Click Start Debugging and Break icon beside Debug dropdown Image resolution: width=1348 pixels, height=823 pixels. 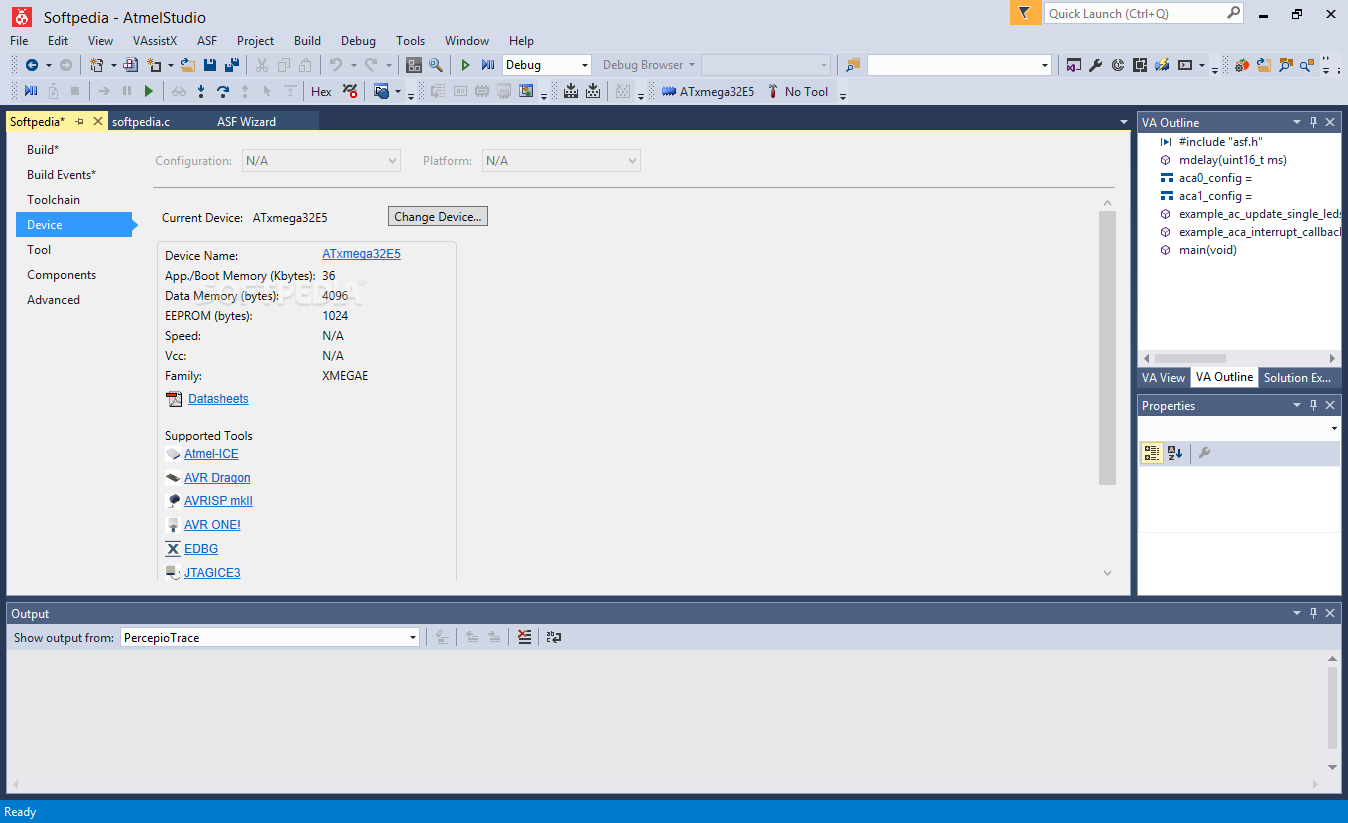(x=488, y=65)
